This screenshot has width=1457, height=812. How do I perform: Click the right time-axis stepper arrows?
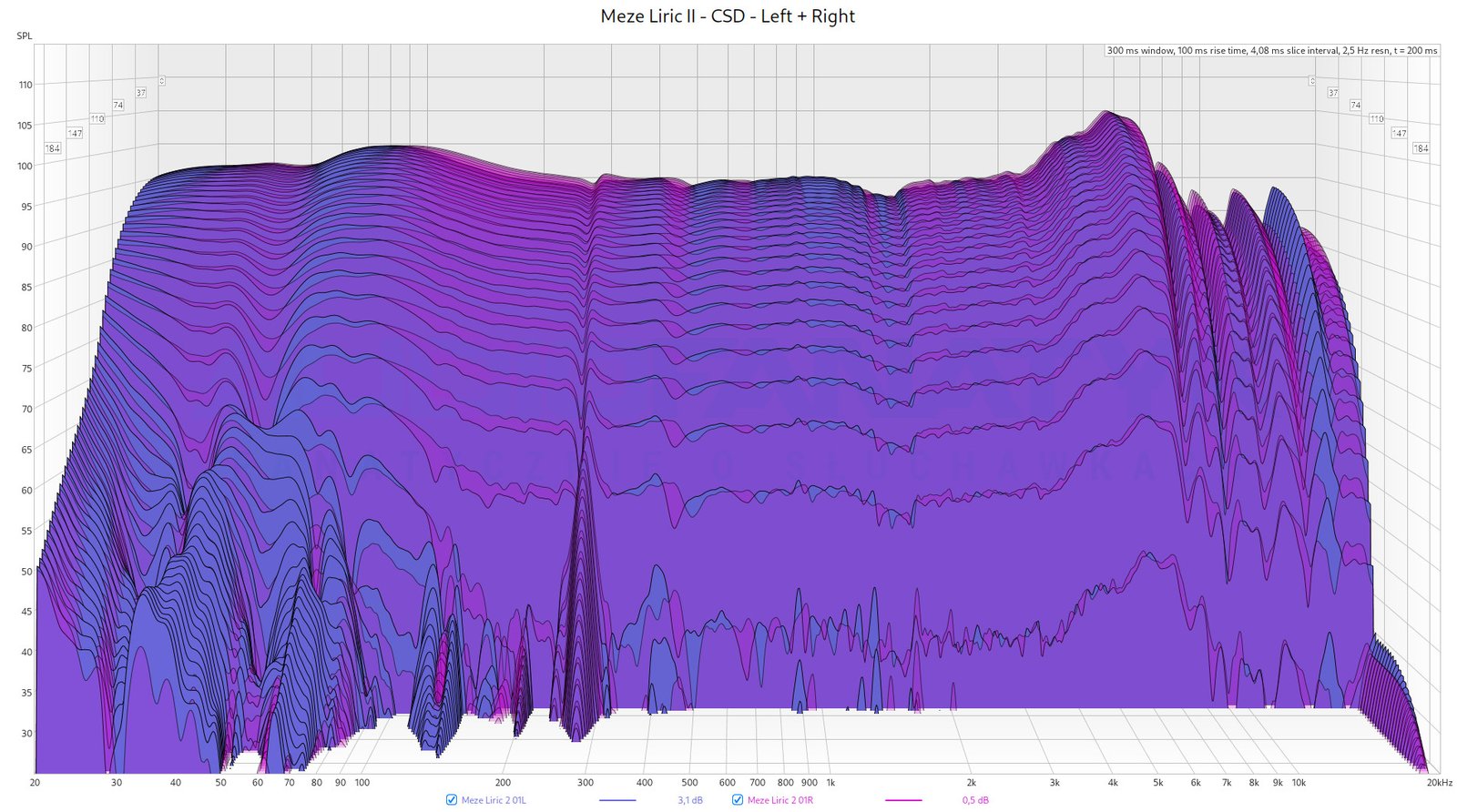[x=1312, y=81]
